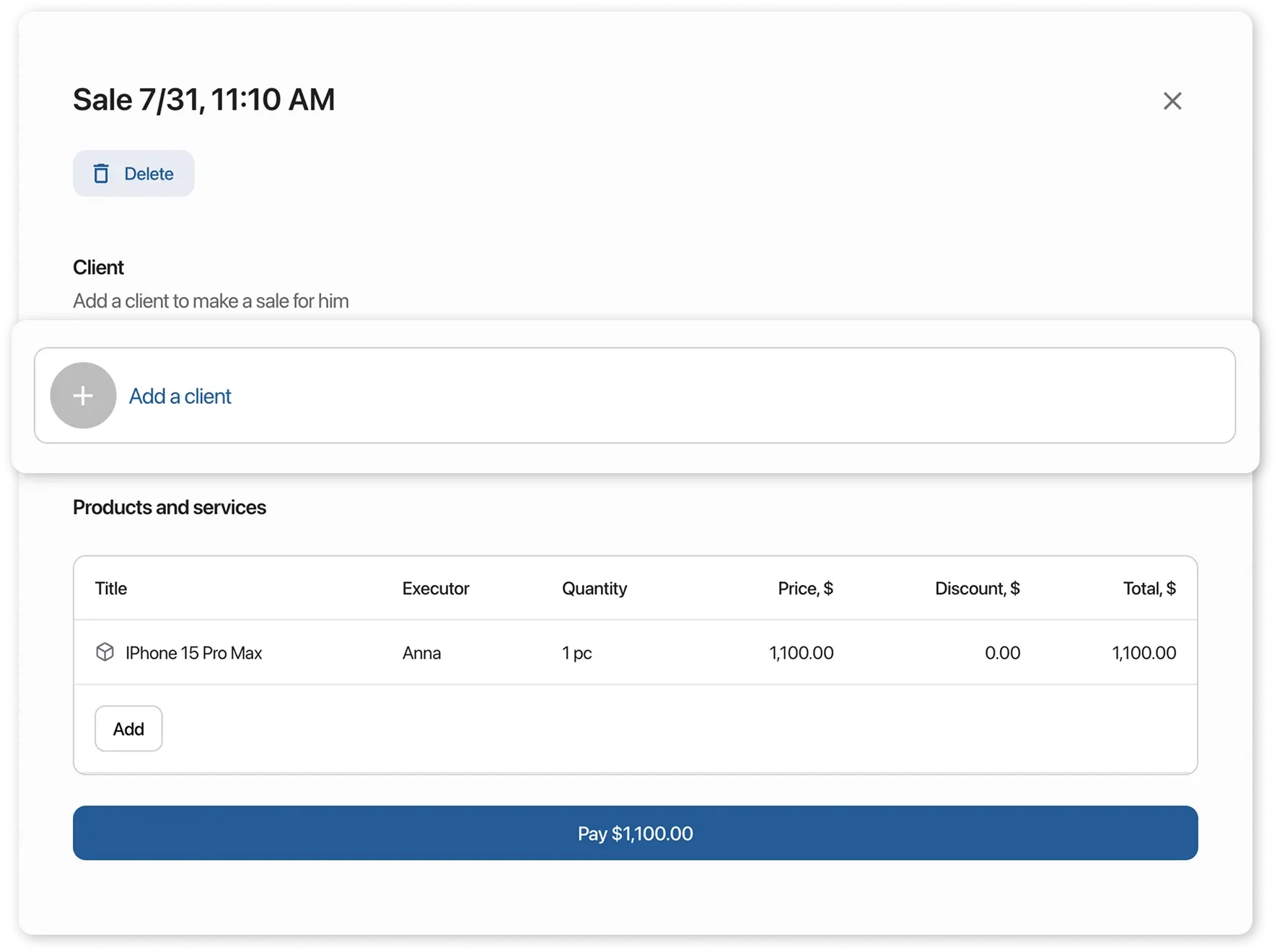Click the Quantity column header
Viewport: 1277px width, 952px height.
(x=594, y=589)
